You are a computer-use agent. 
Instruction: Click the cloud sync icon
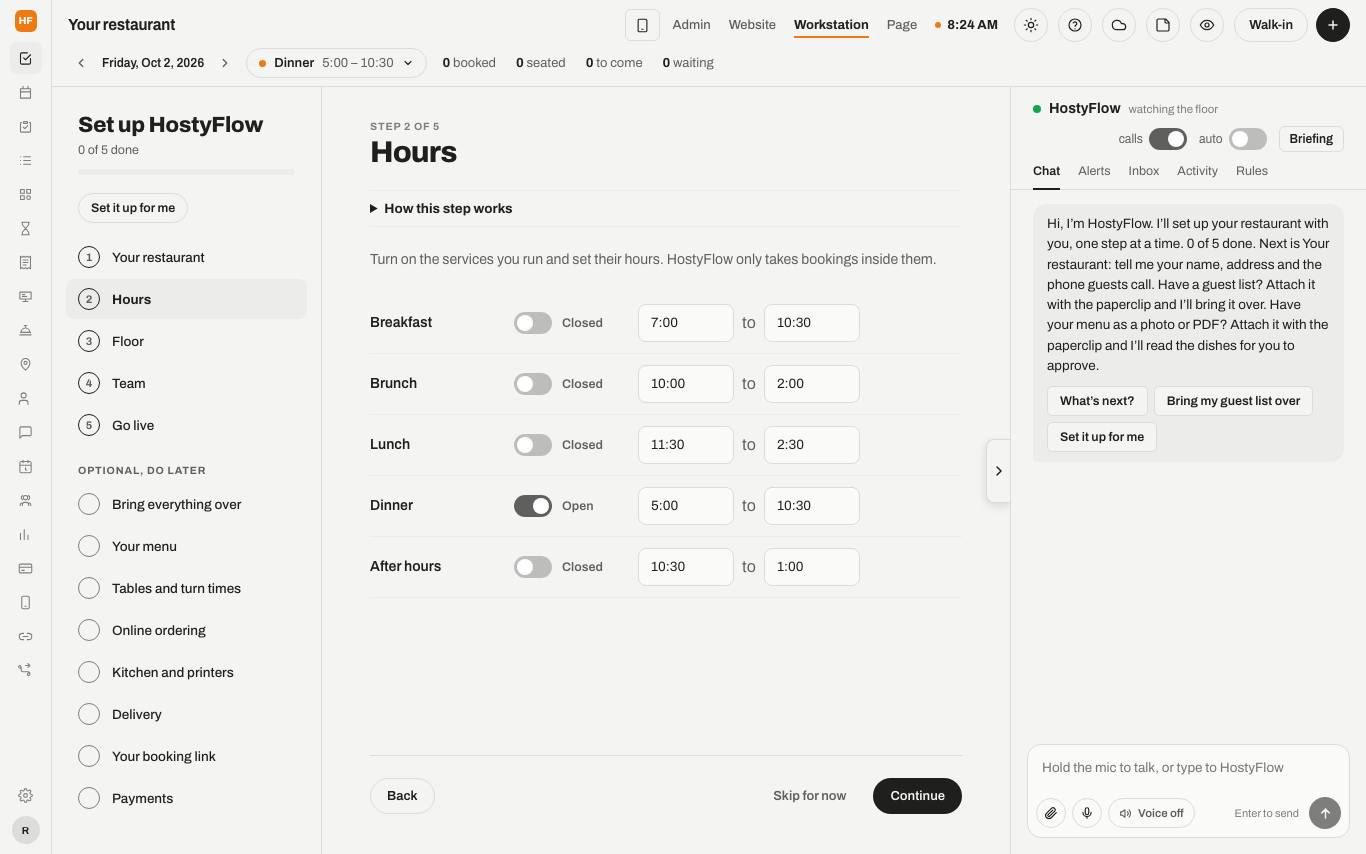(1119, 25)
